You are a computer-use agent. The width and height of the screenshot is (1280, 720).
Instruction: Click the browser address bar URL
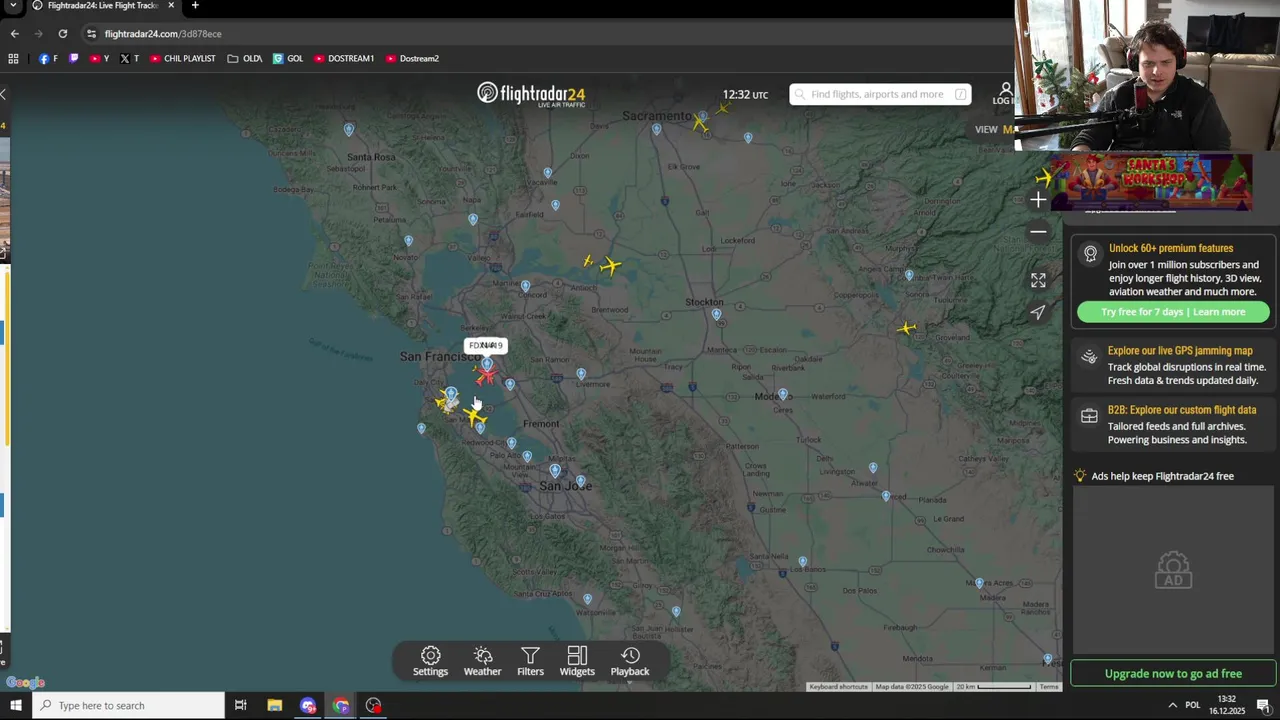[x=163, y=33]
